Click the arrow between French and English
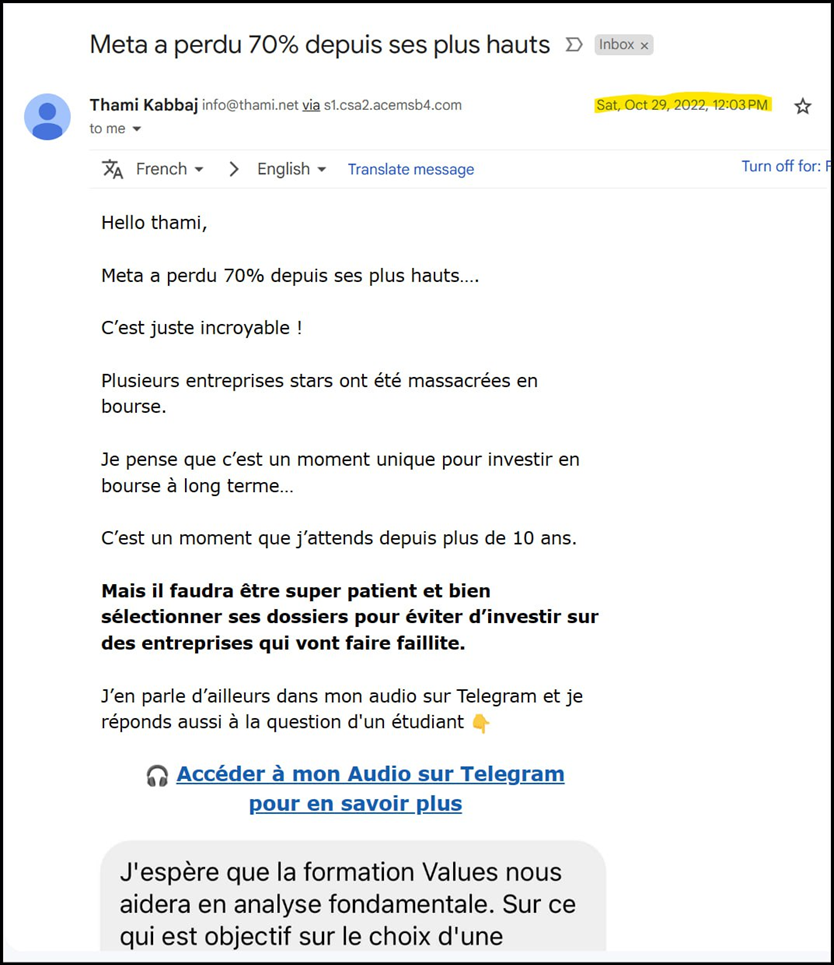This screenshot has height=965, width=834. click(x=233, y=169)
